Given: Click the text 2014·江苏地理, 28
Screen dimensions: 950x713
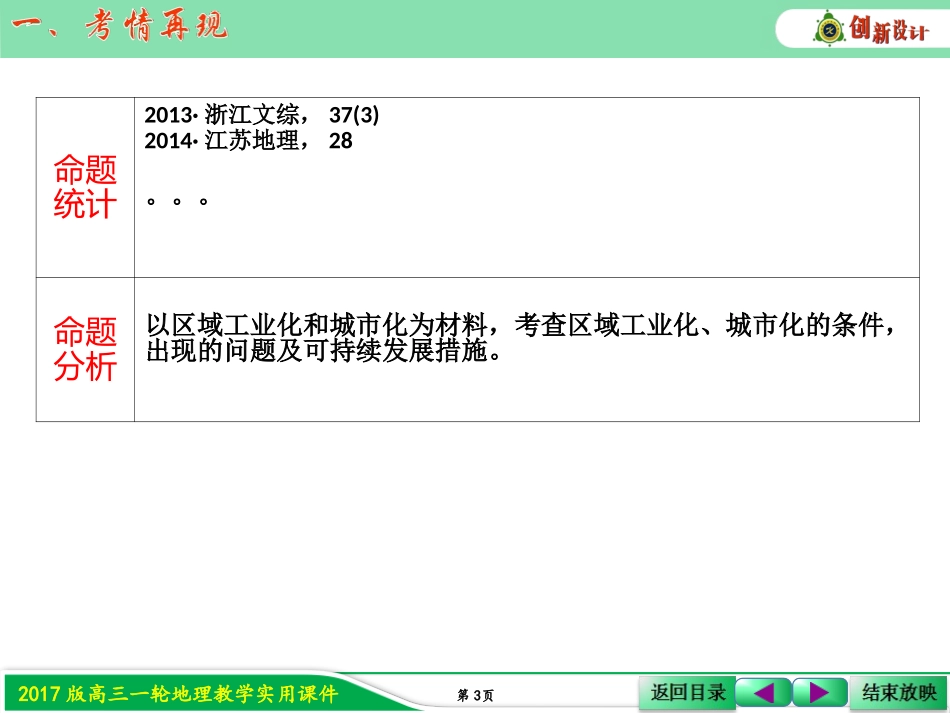Looking at the screenshot, I should (248, 141).
